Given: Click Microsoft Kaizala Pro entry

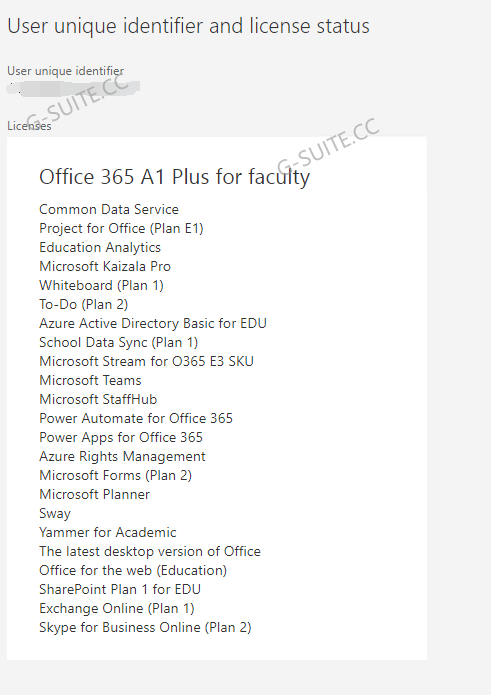Looking at the screenshot, I should click(x=105, y=266).
